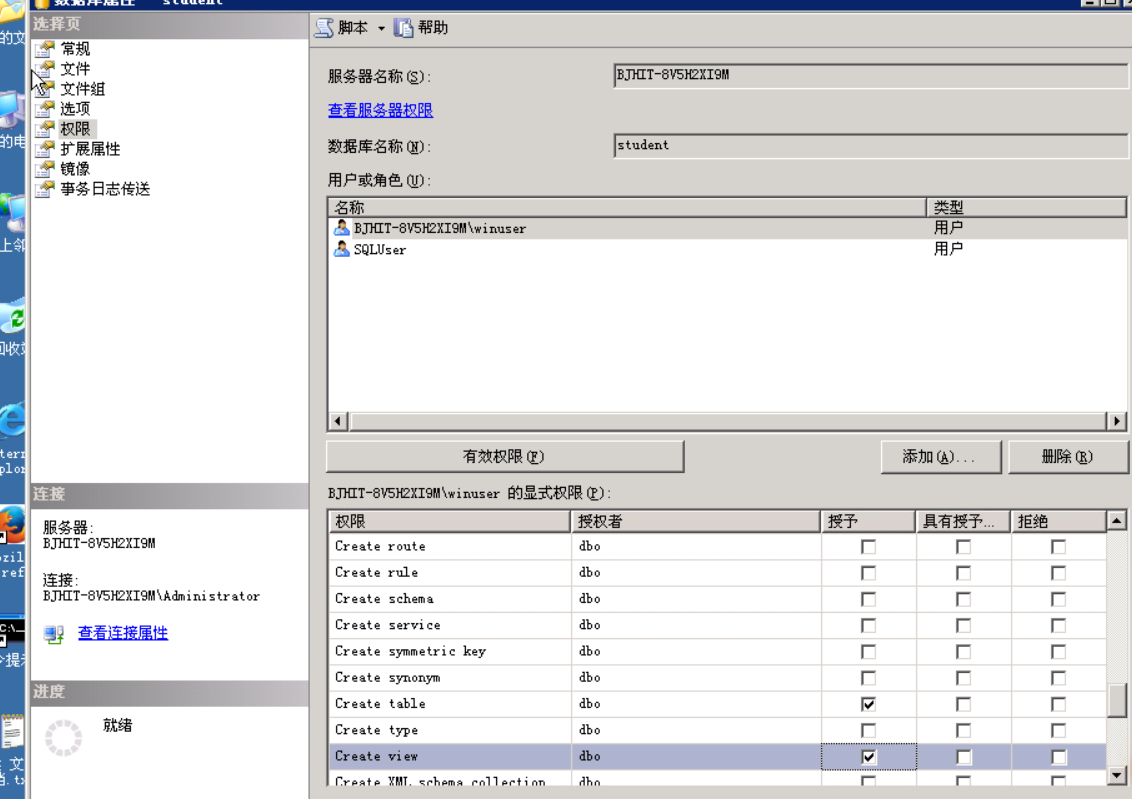The image size is (1132, 799).
Task: Click the 添加 button
Action: 940,456
